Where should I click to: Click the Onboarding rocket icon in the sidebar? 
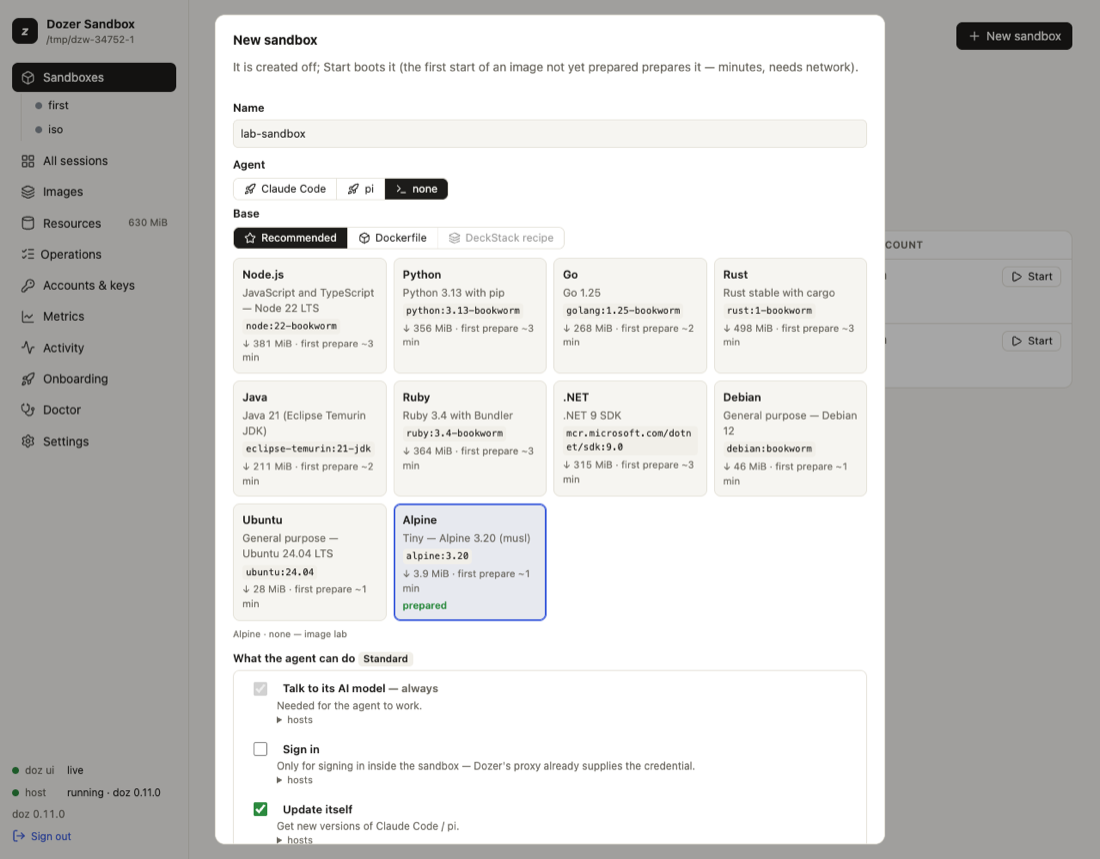pos(28,379)
